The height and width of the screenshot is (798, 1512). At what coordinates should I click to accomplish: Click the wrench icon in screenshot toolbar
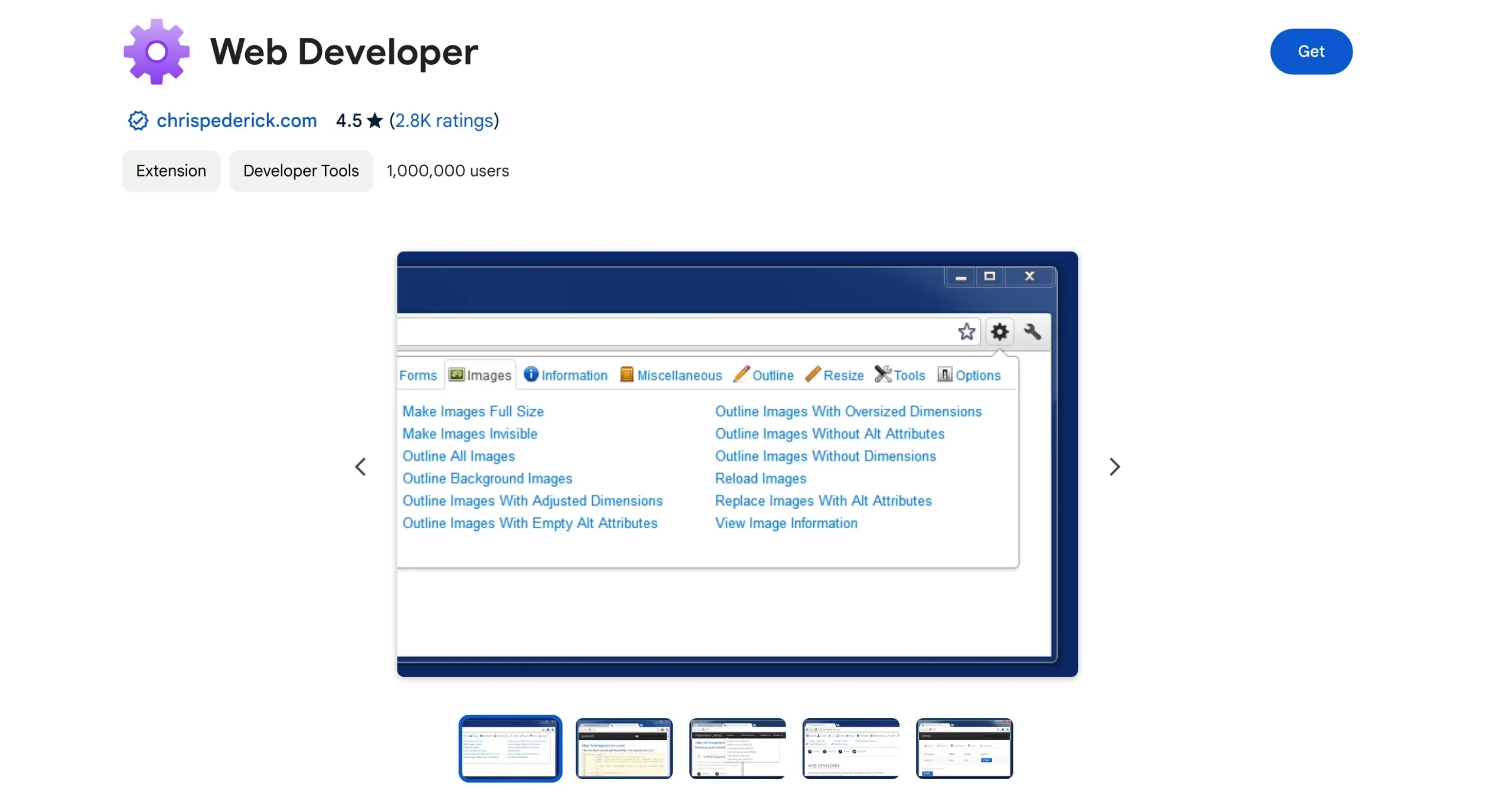[x=1032, y=331]
